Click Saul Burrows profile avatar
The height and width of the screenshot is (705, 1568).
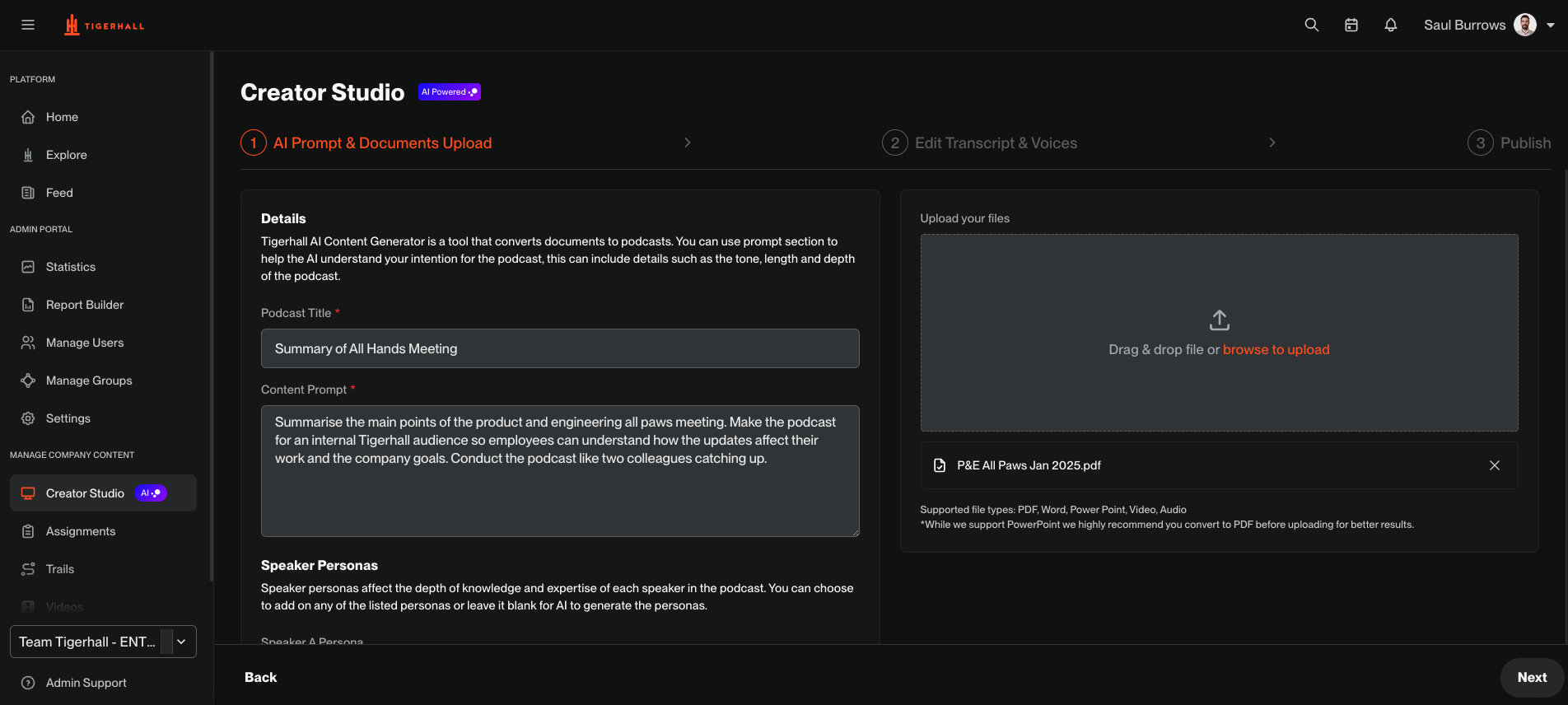point(1525,25)
